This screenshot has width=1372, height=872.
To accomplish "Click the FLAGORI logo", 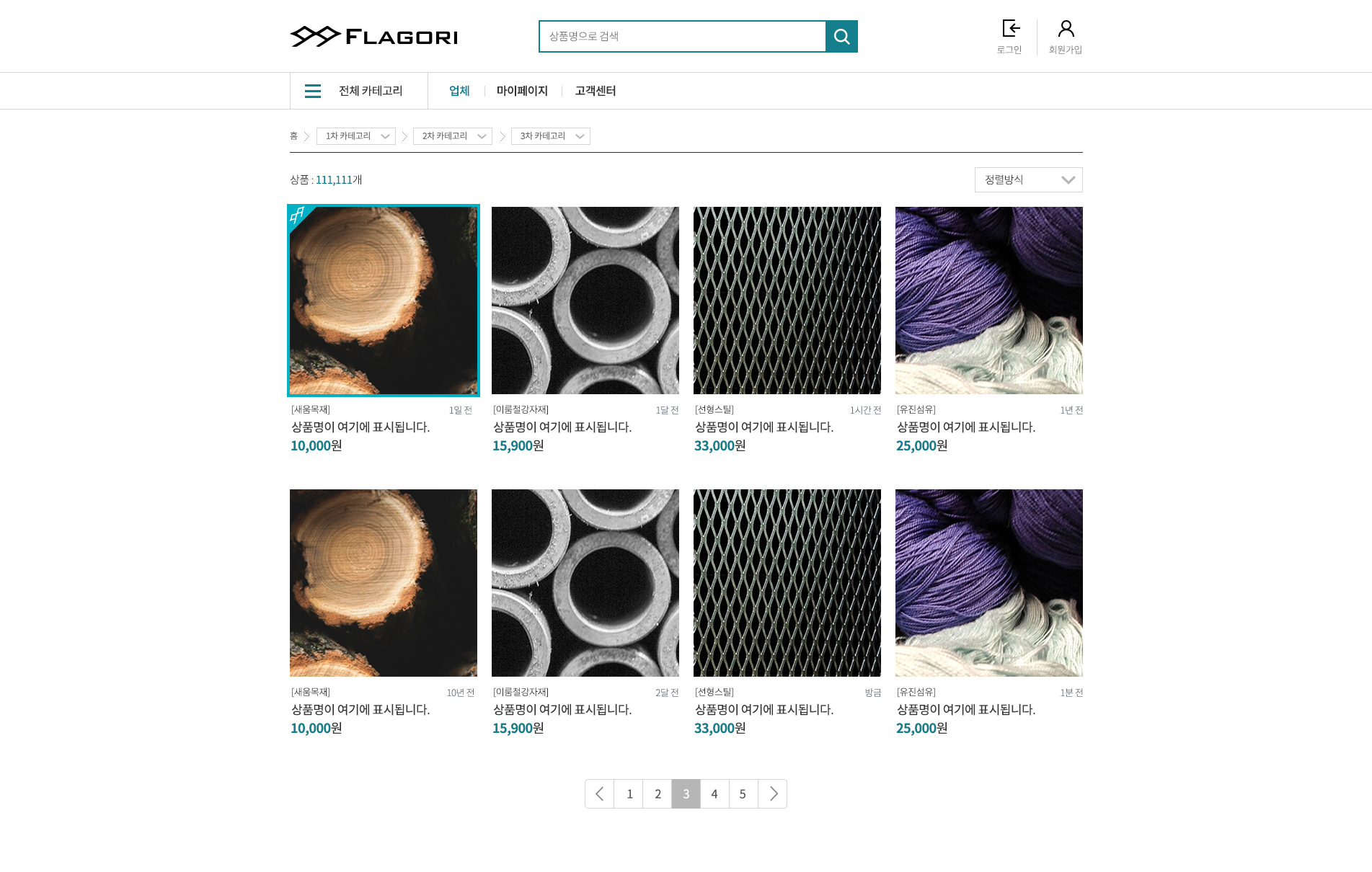I will 373,36.
